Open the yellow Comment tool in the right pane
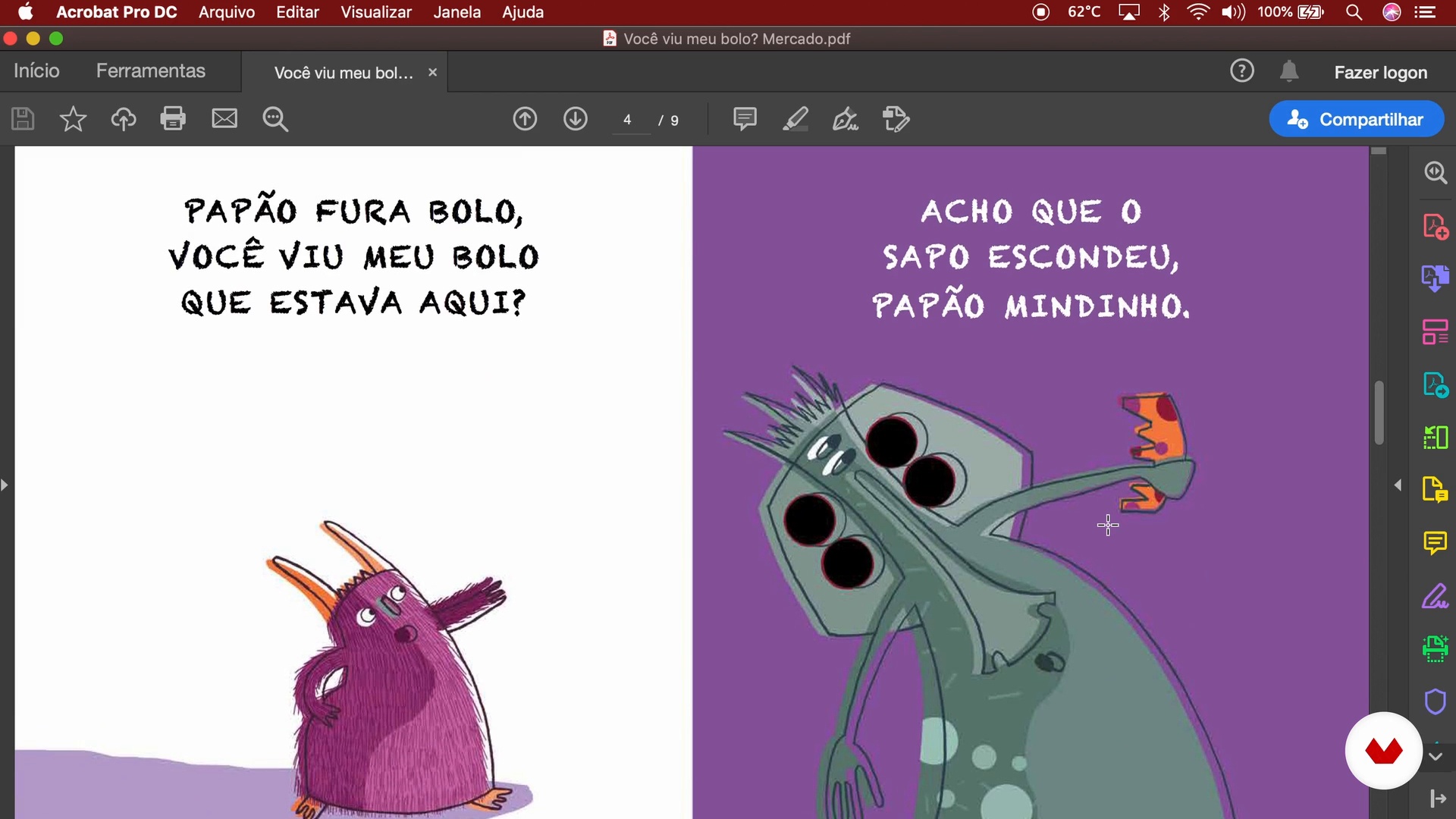1456x819 pixels. 1436,543
